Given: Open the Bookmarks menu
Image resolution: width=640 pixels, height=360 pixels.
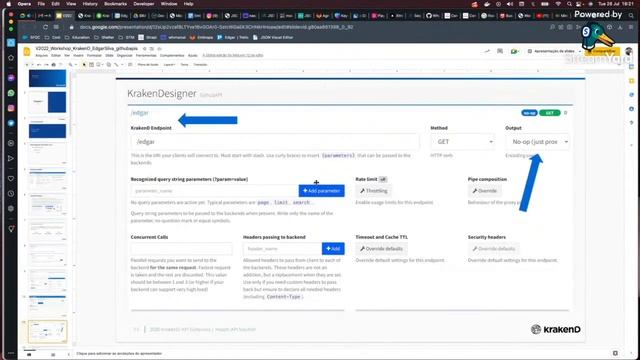Looking at the screenshot, I should 116,4.
